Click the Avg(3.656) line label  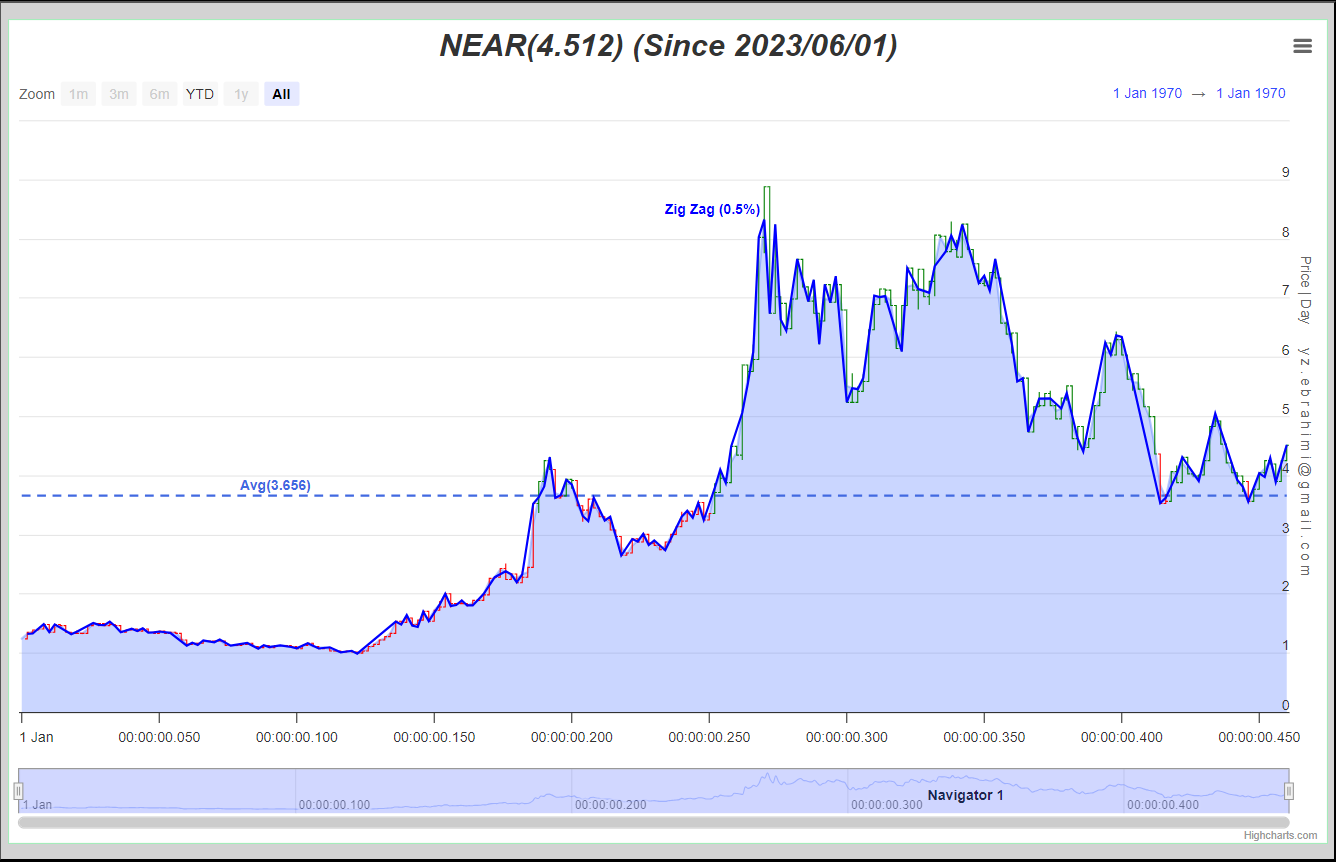(275, 485)
